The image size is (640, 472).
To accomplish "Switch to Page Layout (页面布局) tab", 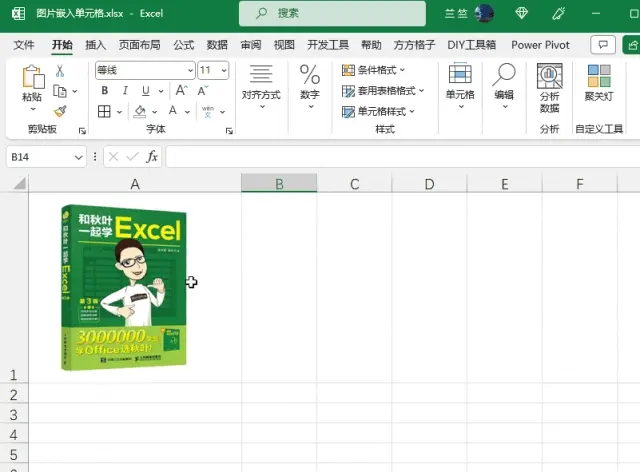I will tap(140, 45).
